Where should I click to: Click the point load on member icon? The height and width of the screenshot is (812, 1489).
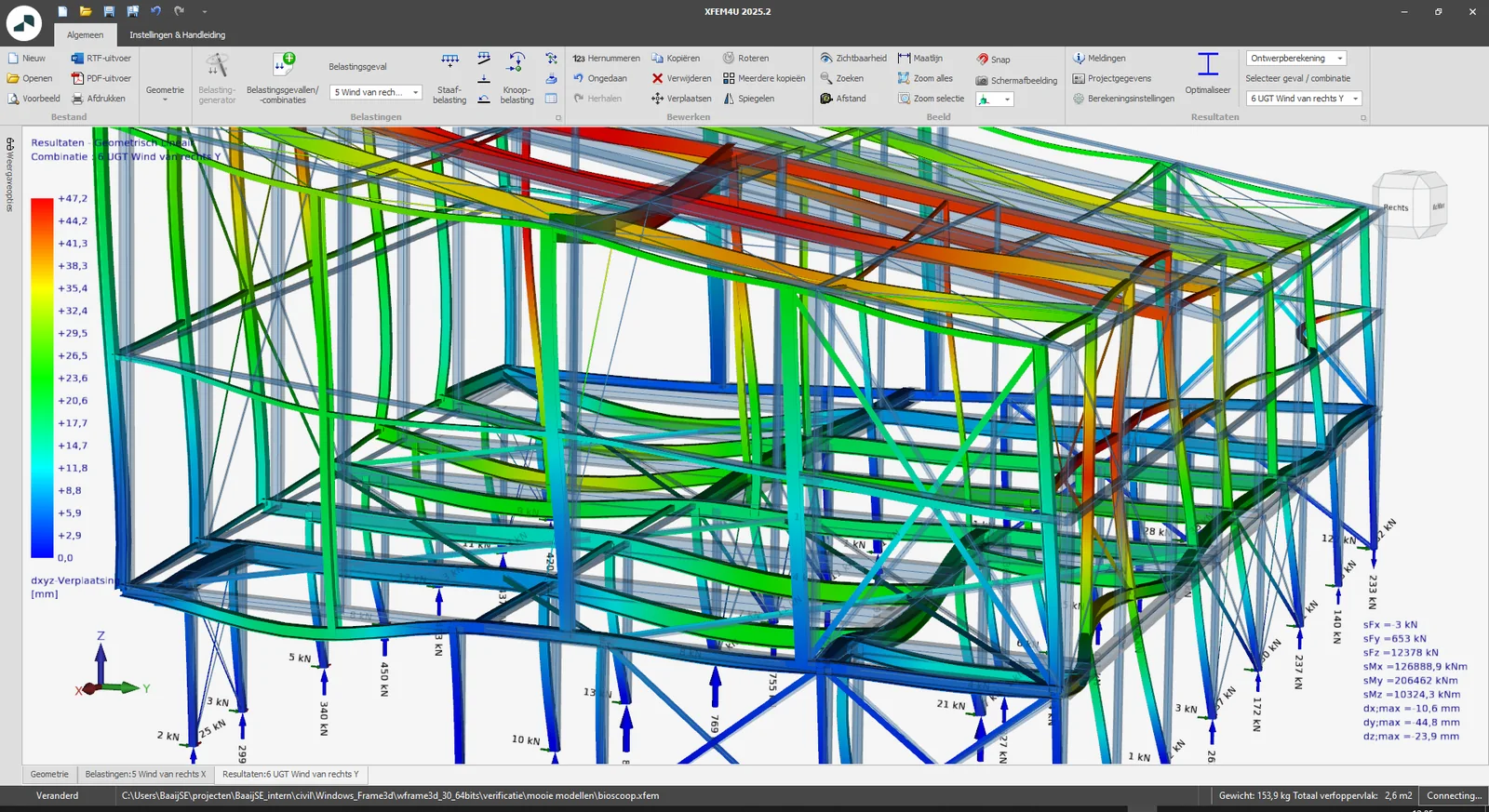point(484,79)
